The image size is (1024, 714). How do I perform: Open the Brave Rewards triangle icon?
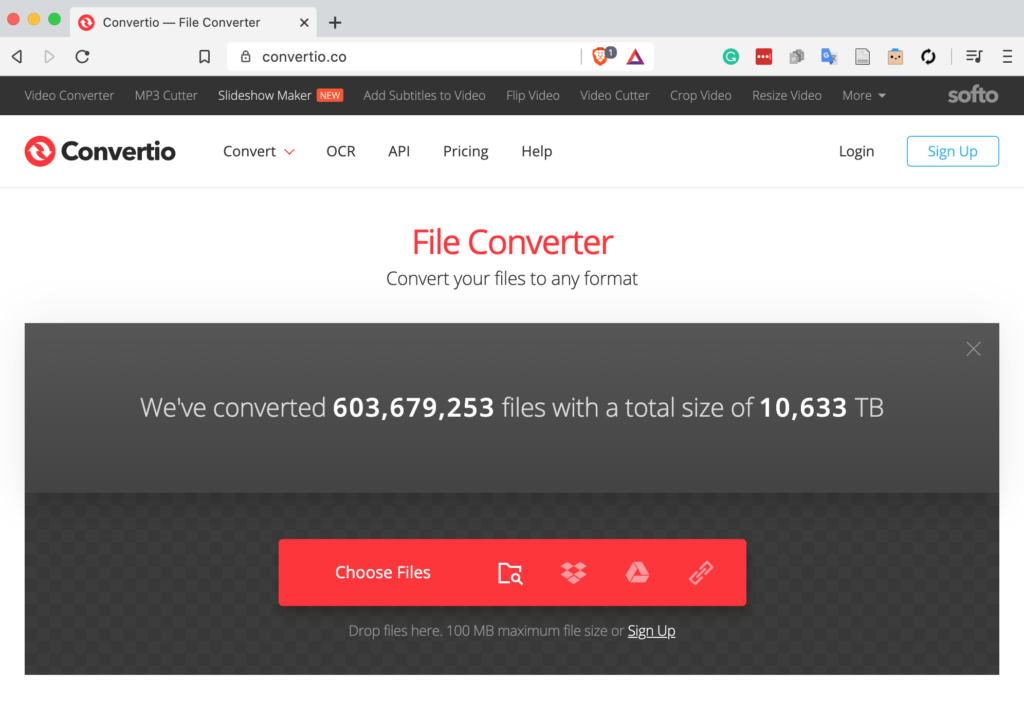click(x=635, y=57)
